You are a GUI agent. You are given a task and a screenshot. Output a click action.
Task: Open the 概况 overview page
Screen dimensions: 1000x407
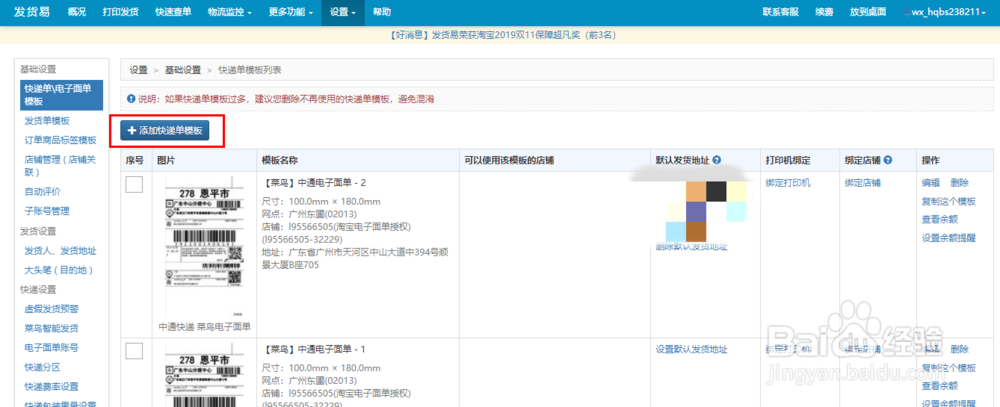77,12
